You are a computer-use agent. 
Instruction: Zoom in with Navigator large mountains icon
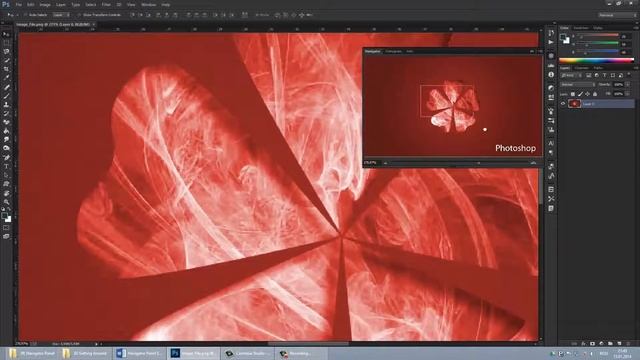[533, 162]
